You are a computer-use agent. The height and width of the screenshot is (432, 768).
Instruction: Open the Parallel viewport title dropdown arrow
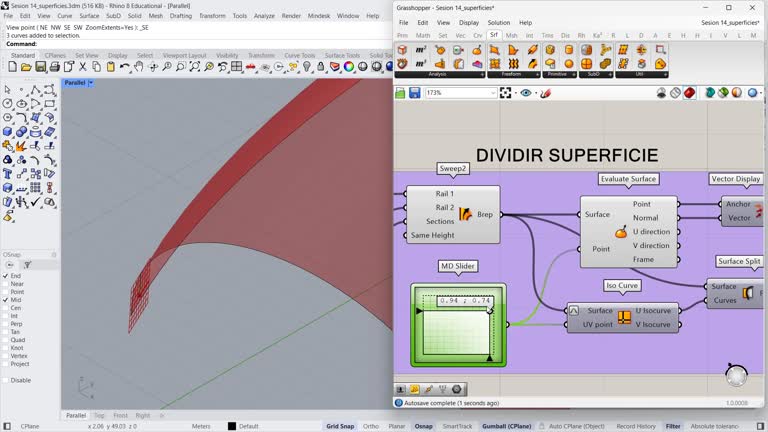tap(90, 83)
